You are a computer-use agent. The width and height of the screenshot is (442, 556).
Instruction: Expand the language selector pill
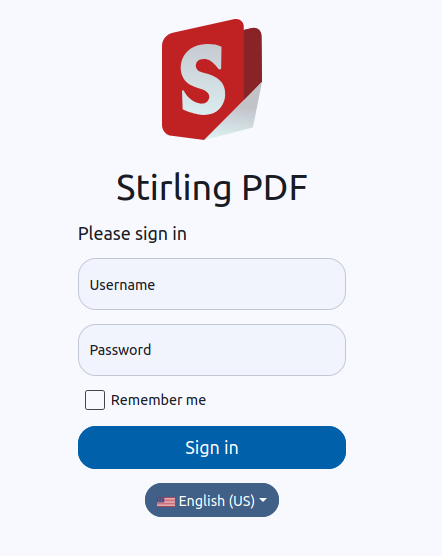212,500
